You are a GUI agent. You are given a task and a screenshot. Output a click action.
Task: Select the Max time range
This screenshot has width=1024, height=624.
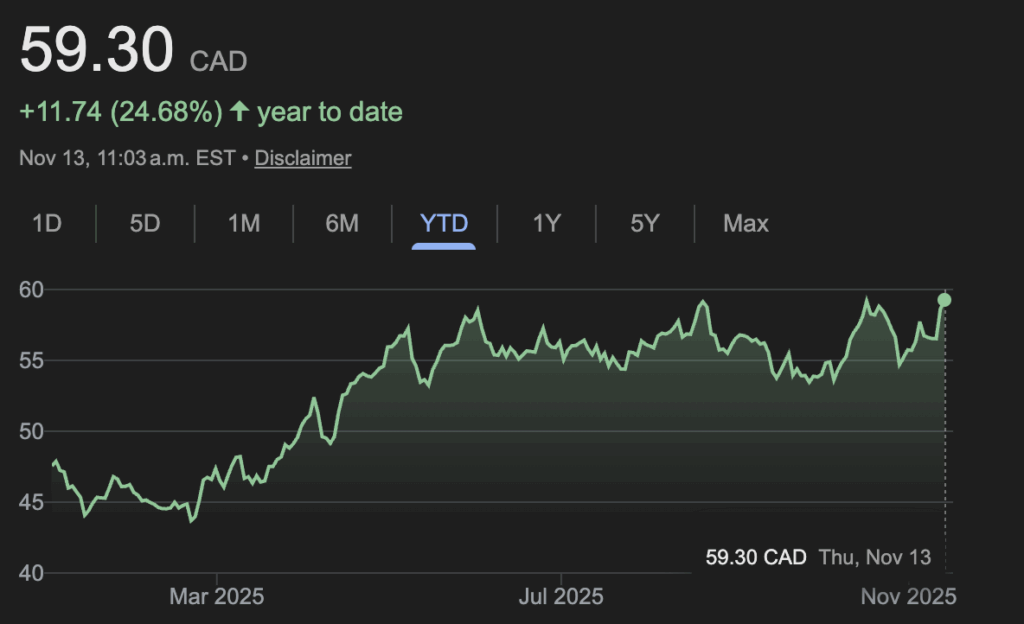[x=746, y=223]
